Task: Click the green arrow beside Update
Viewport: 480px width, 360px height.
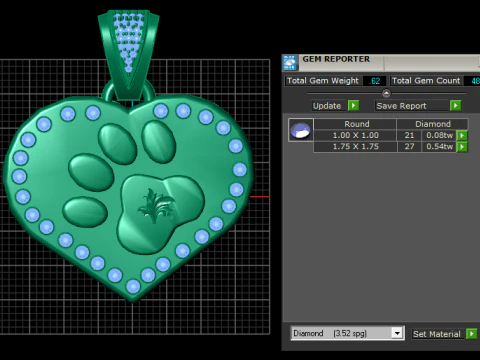Action: (353, 106)
